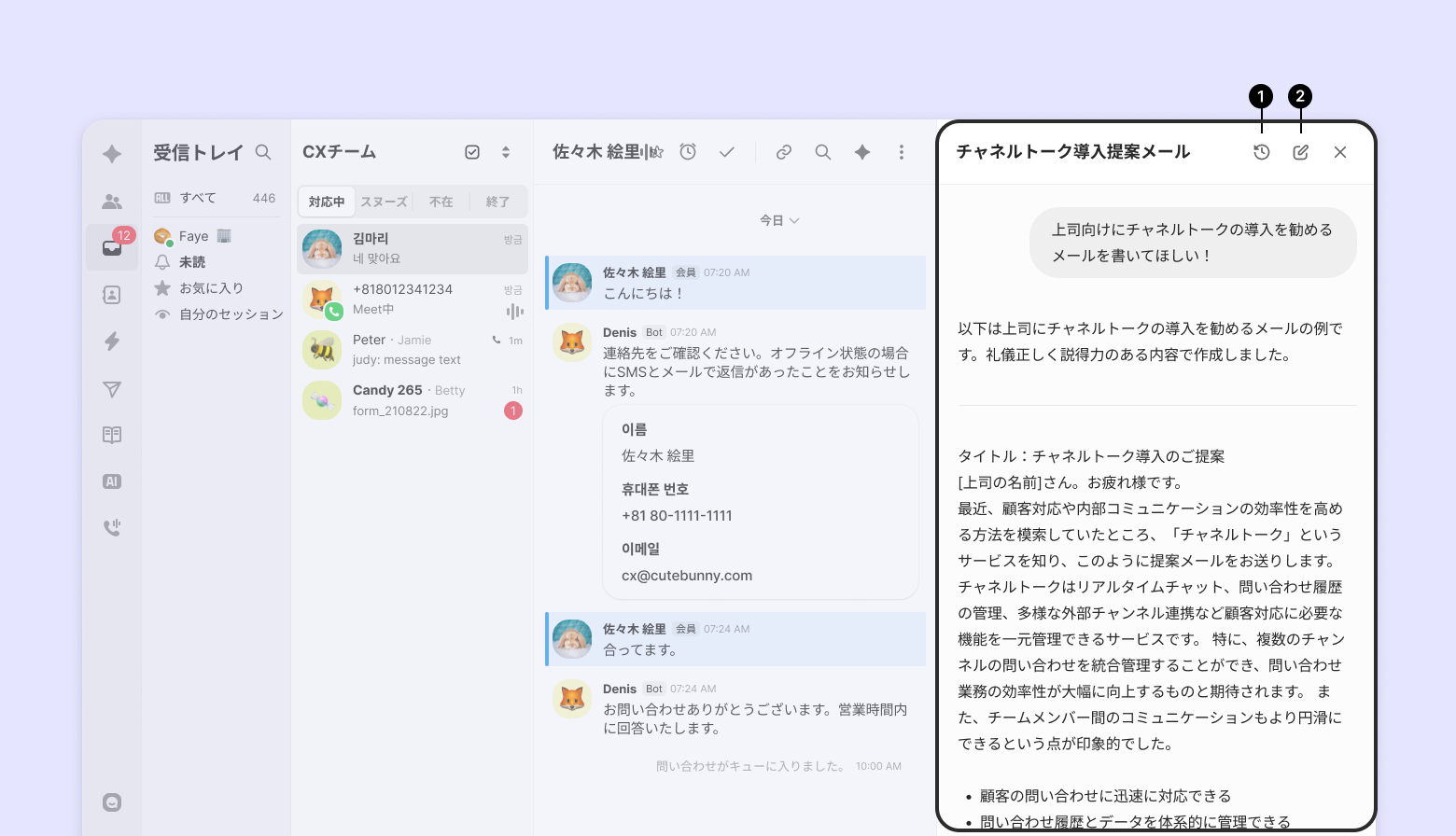Image resolution: width=1456 pixels, height=836 pixels.
Task: Click the 446 count beside すべて
Action: (264, 198)
